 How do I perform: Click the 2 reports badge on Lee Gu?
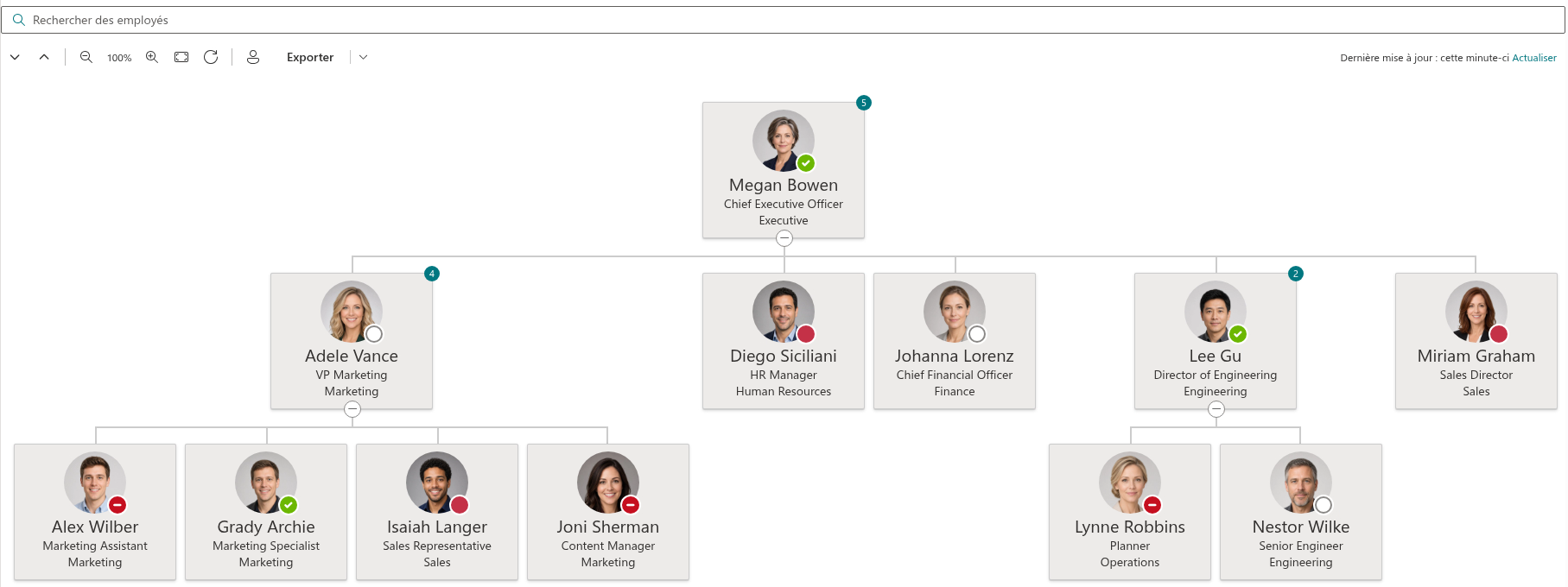click(x=1296, y=274)
